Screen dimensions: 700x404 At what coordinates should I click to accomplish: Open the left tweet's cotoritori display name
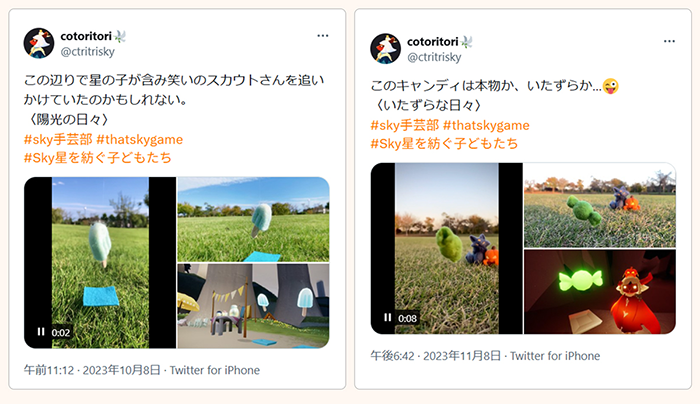coord(86,36)
